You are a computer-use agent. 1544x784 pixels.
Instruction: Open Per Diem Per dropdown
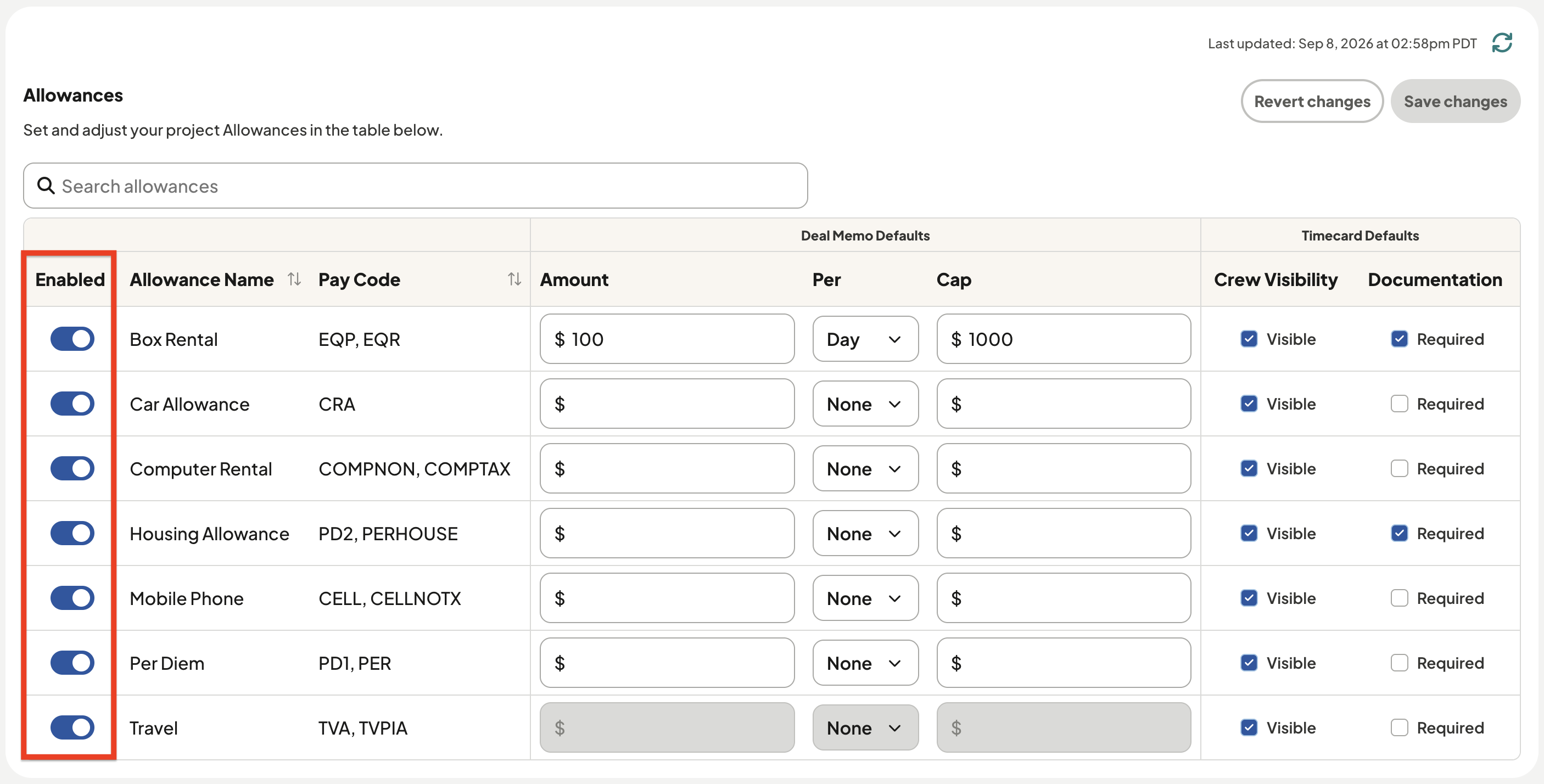865,662
